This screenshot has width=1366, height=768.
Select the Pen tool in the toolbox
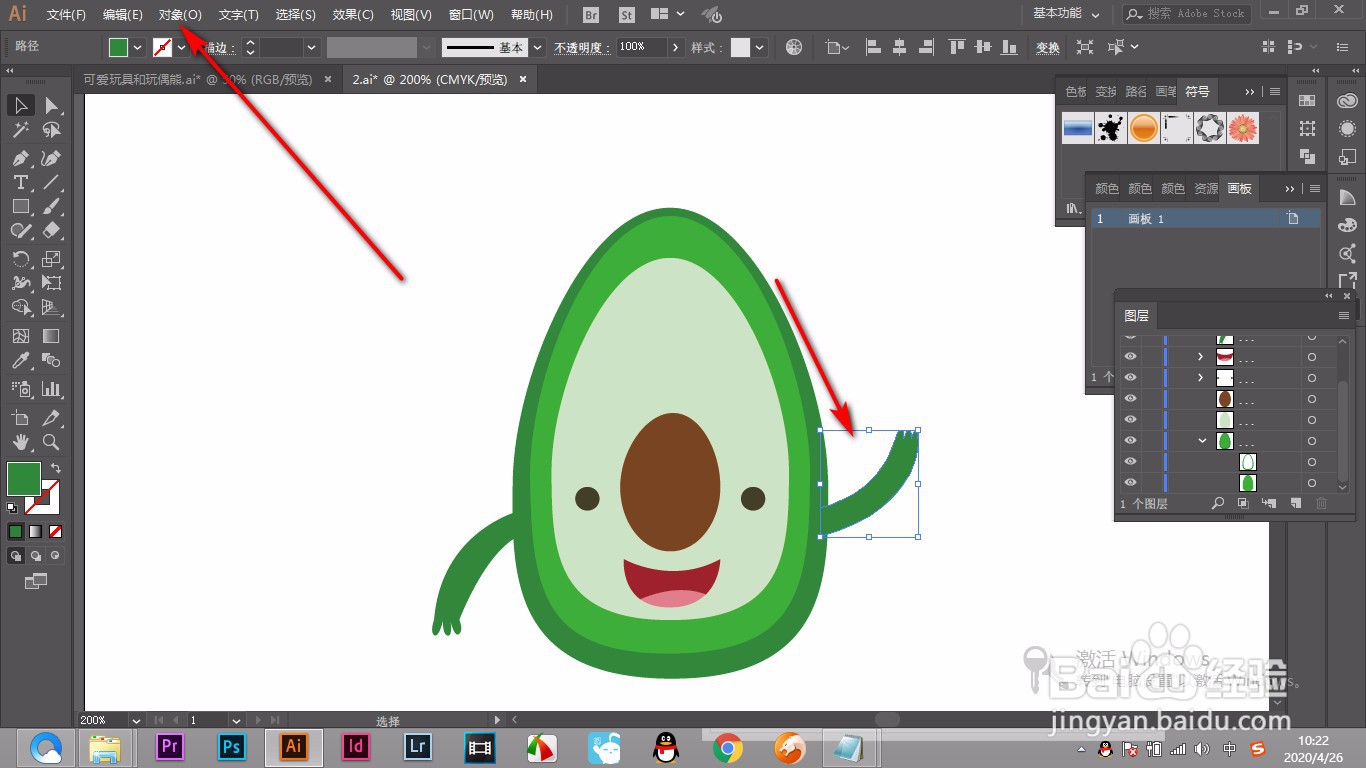point(20,158)
